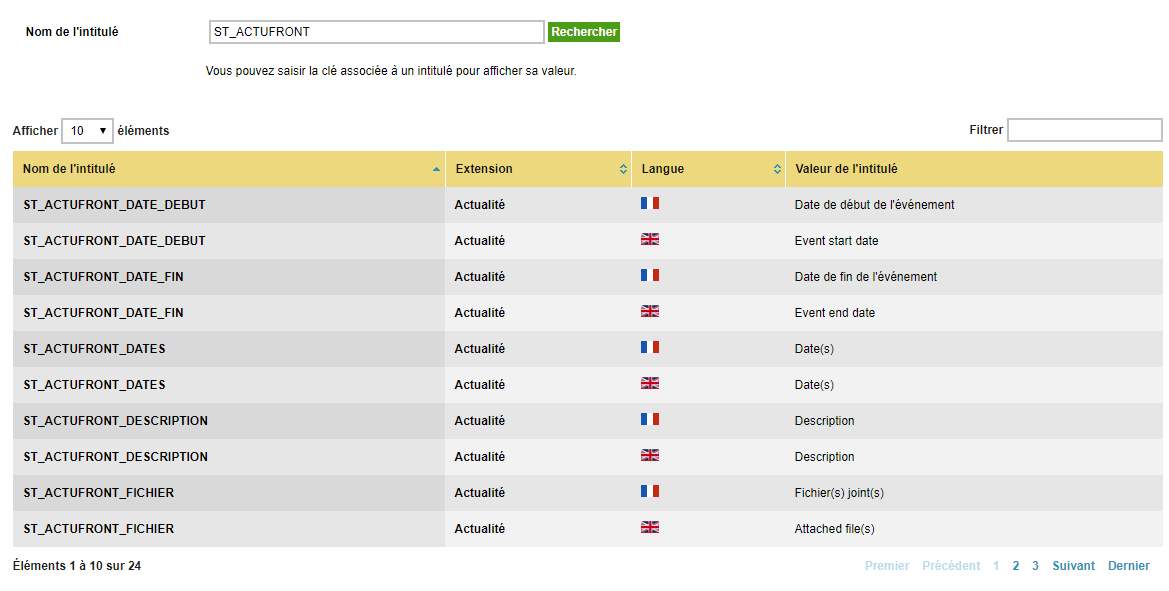Viewport: 1169px width, 591px height.
Task: Focus the Filtrer text field
Action: 1085,130
